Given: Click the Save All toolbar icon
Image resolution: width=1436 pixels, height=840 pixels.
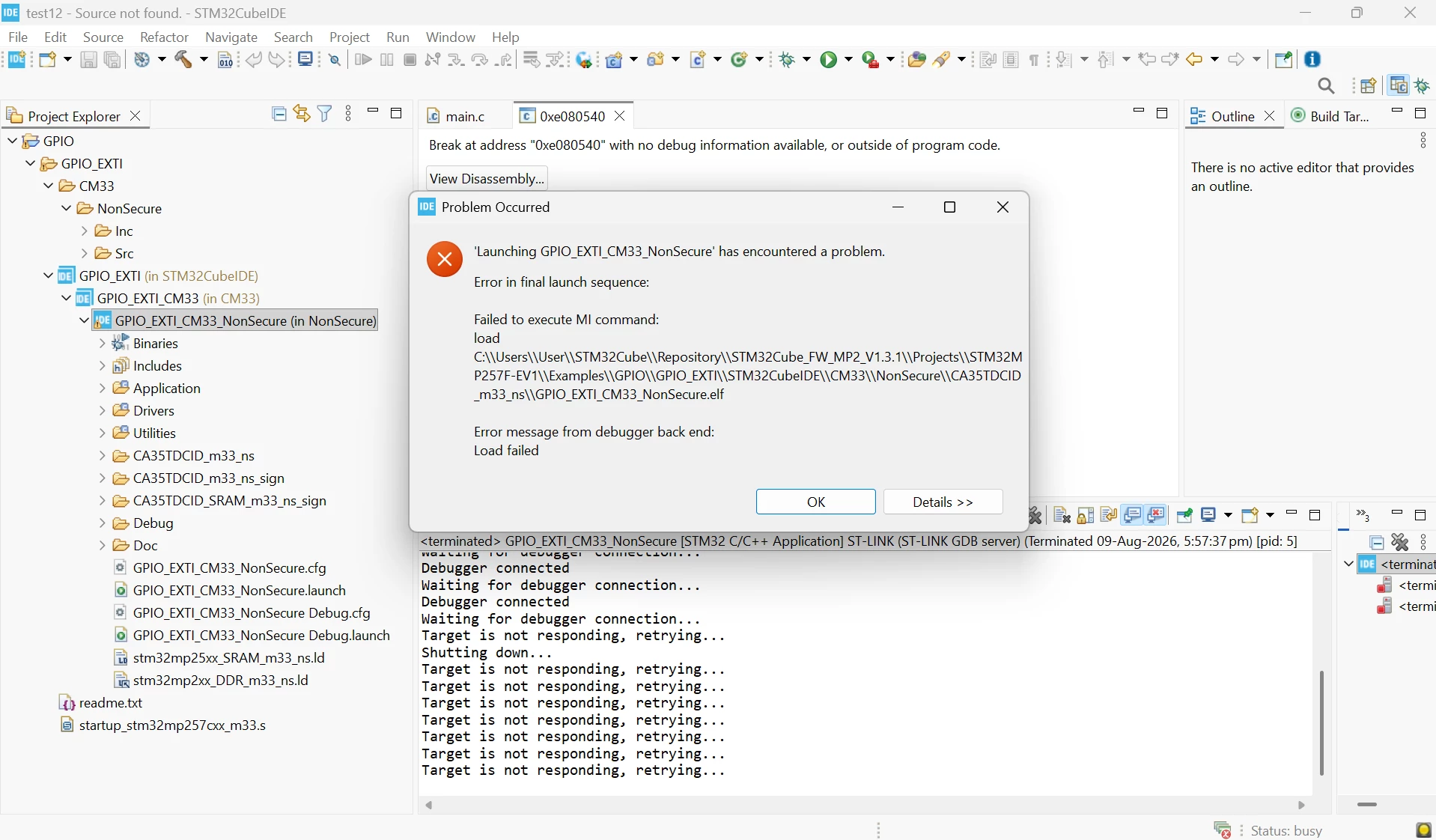Looking at the screenshot, I should coord(112,60).
